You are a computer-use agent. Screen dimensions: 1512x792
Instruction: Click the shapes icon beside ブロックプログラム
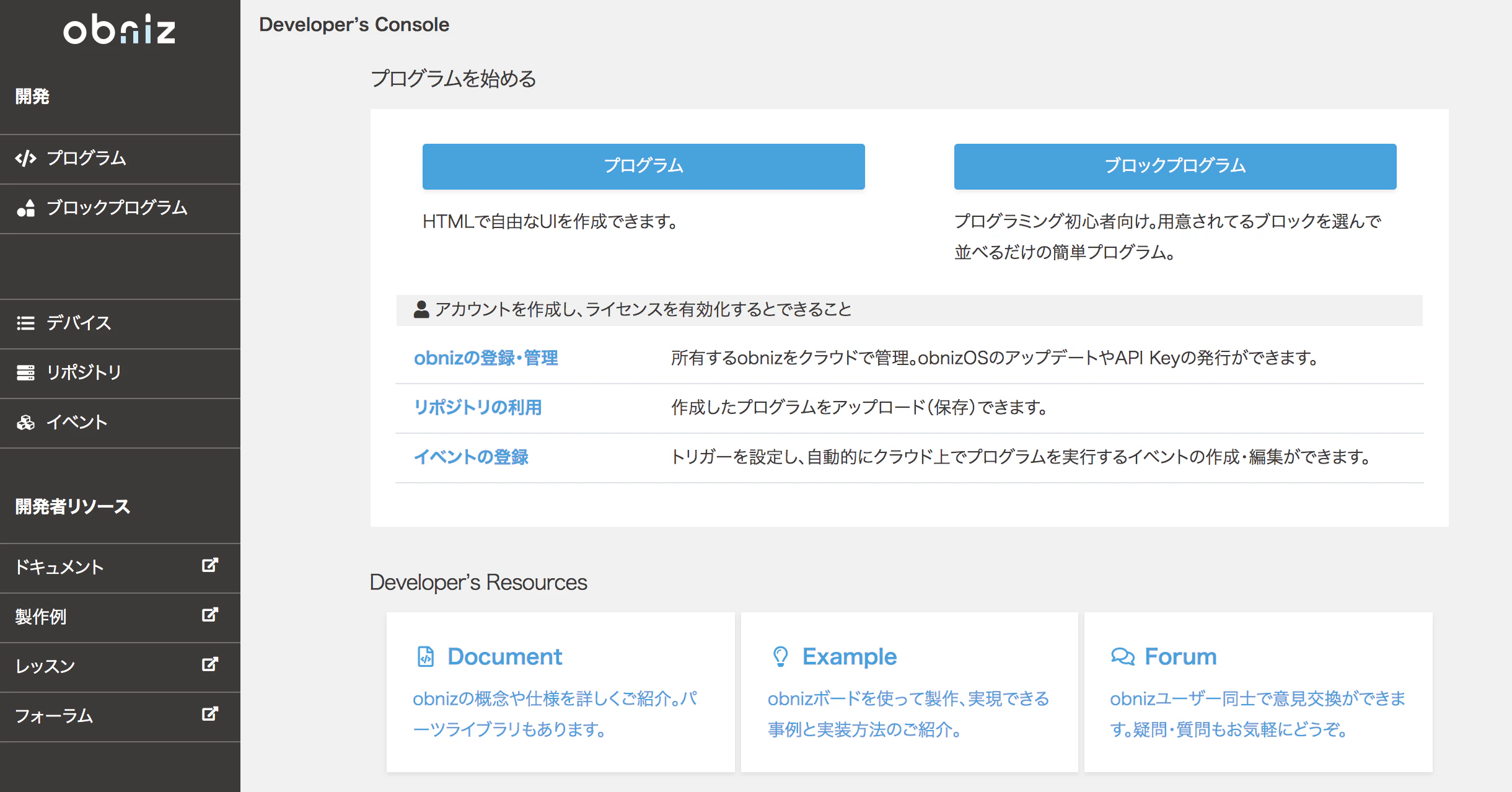tap(25, 208)
